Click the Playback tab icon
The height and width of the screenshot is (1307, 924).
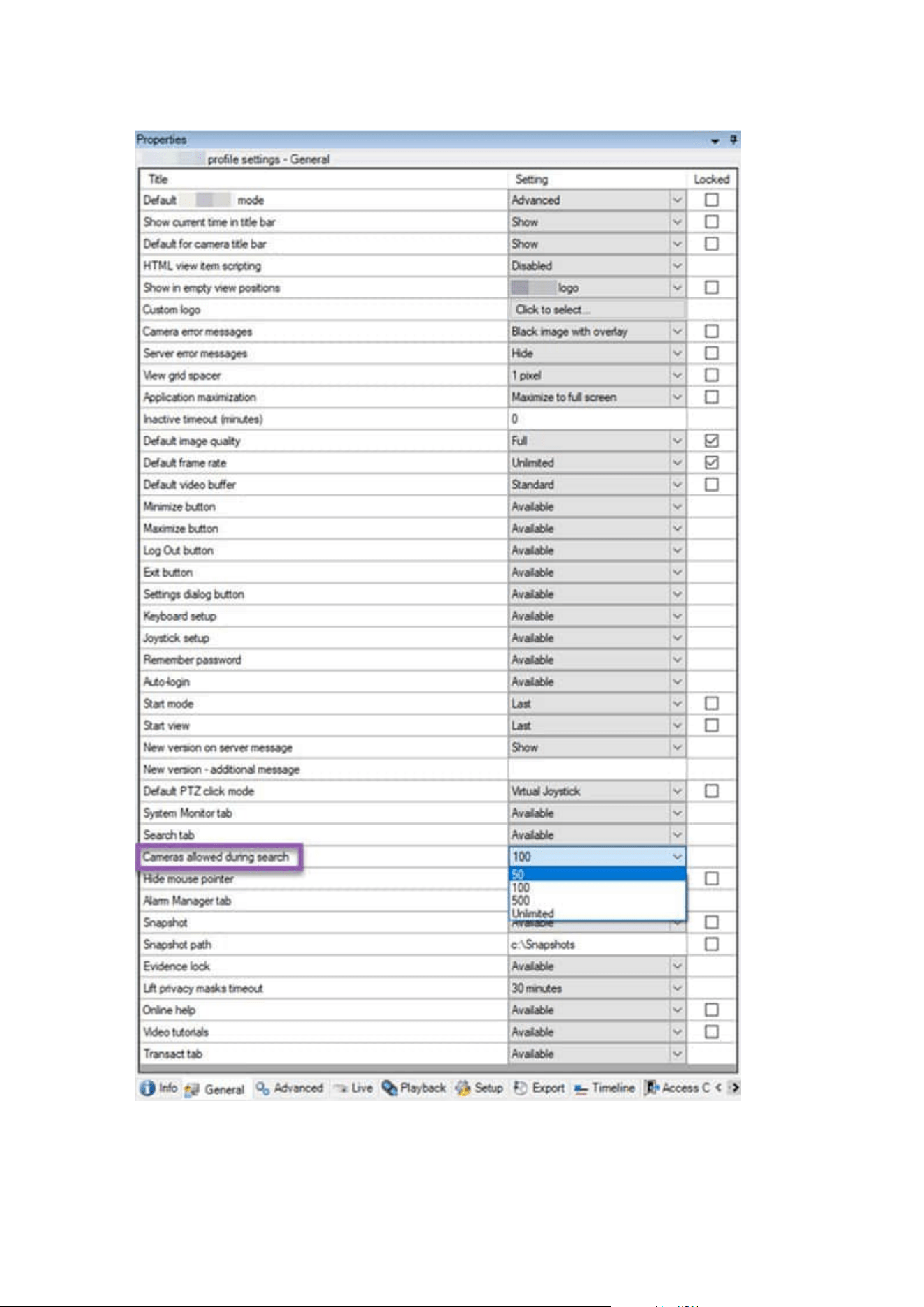(389, 1088)
